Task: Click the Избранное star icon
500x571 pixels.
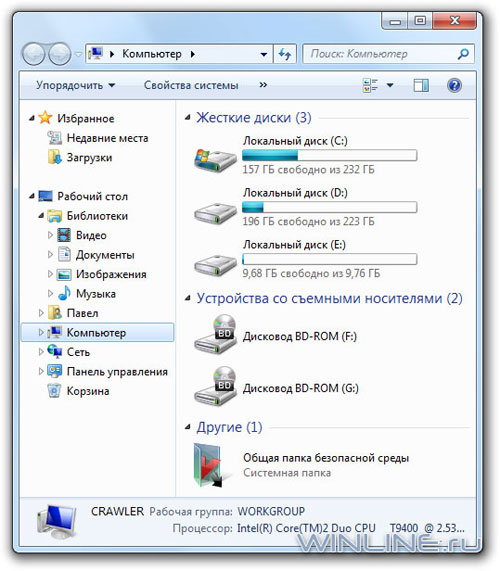Action: (46, 117)
